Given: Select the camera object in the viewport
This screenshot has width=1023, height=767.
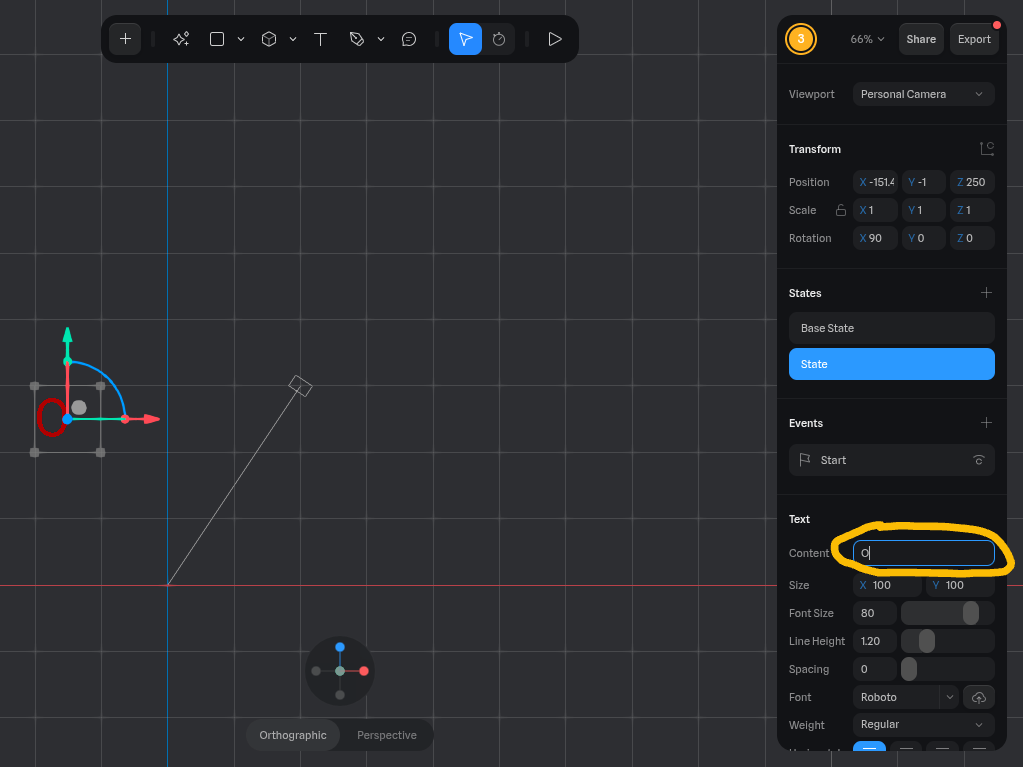Looking at the screenshot, I should [x=300, y=385].
